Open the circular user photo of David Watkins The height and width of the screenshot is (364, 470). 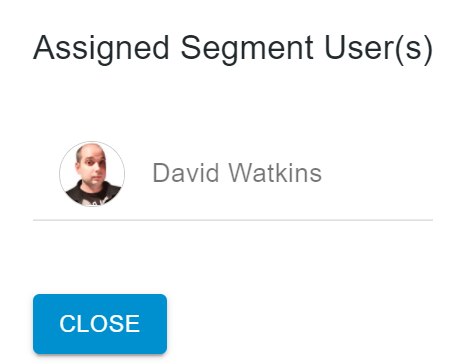92,174
